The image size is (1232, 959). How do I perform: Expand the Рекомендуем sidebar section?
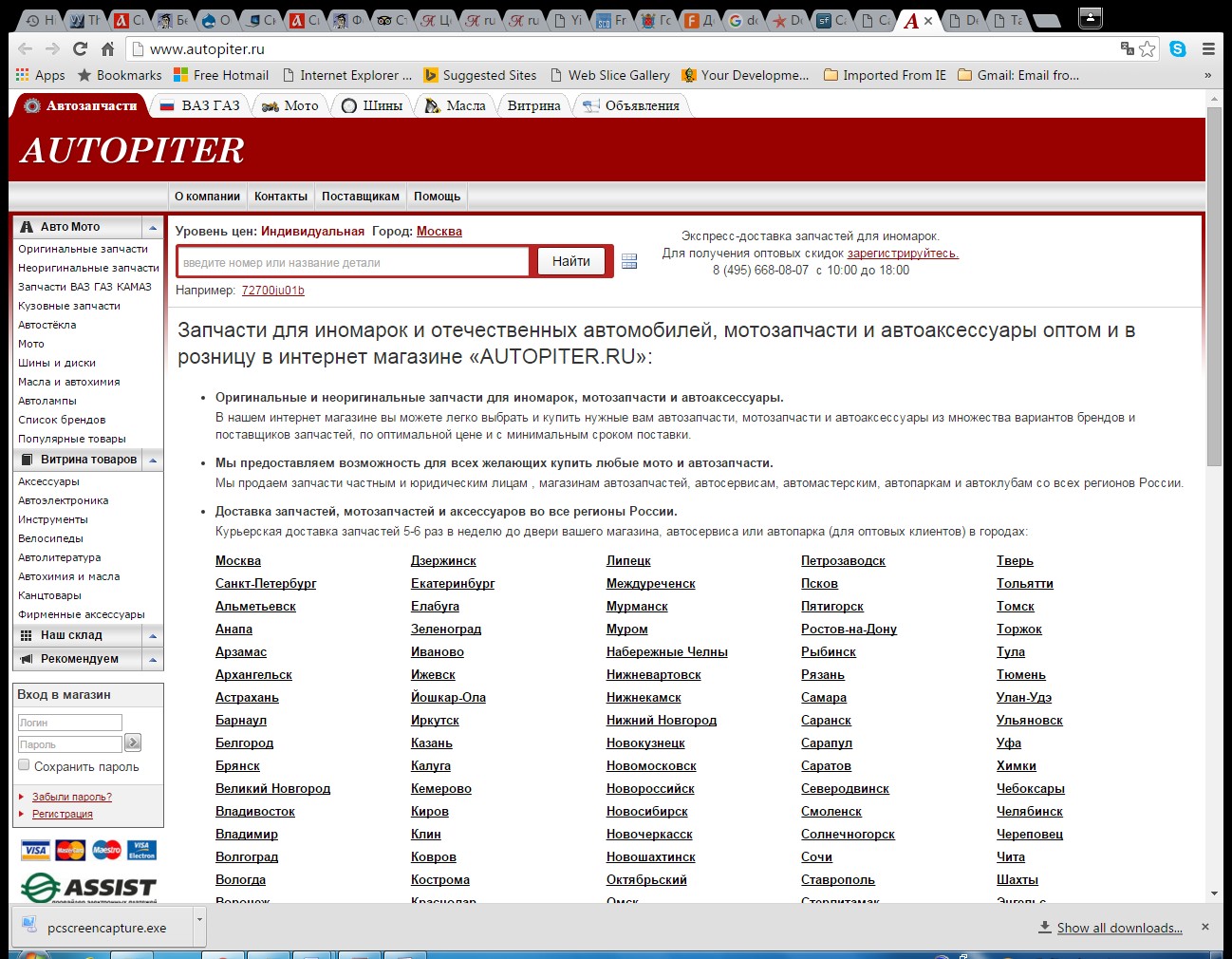click(x=152, y=659)
